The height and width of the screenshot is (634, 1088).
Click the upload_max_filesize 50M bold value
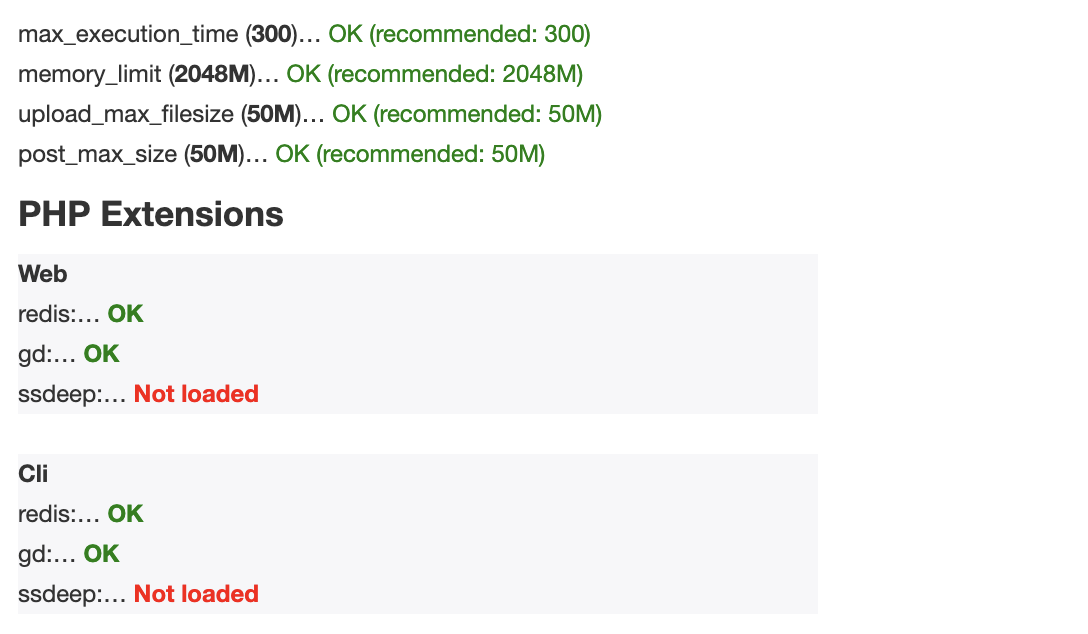click(x=272, y=114)
